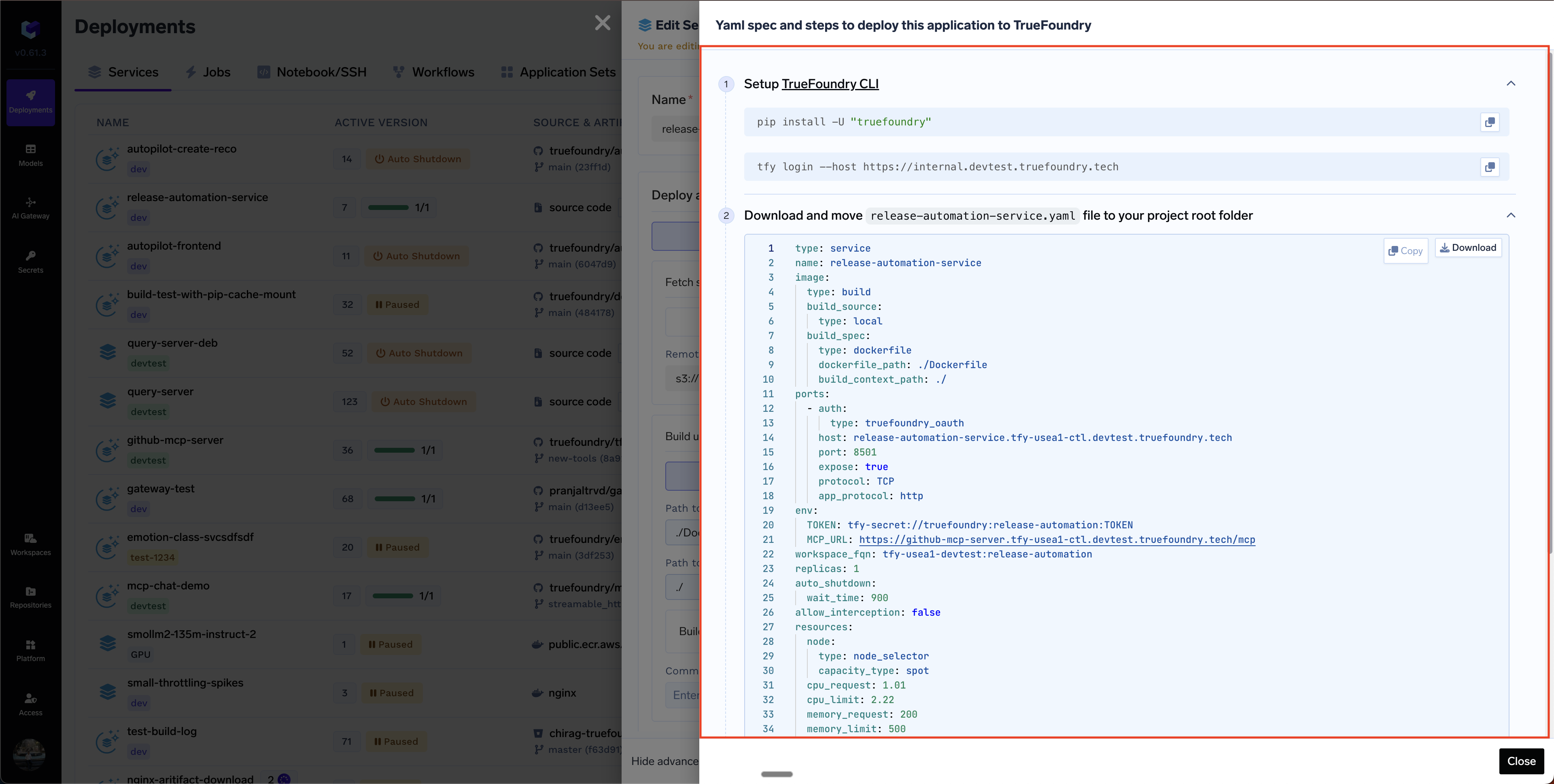Switch to the Jobs tab
1554x784 pixels.
tap(208, 72)
